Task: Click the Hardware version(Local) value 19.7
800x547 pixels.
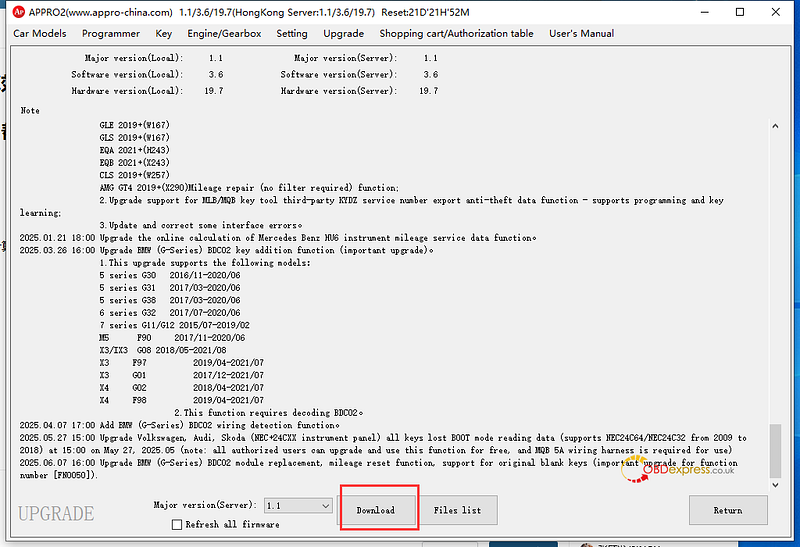Action: click(x=214, y=91)
